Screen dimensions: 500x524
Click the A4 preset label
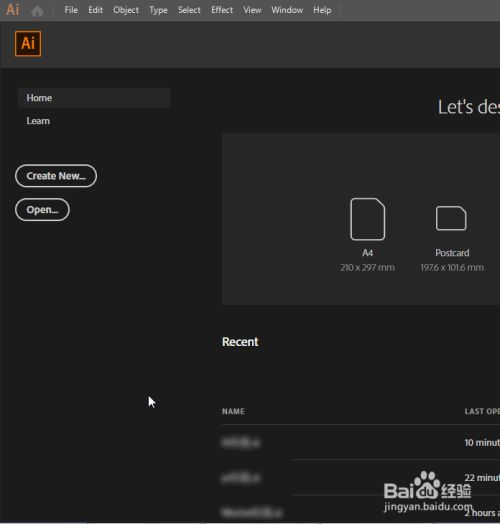point(368,253)
